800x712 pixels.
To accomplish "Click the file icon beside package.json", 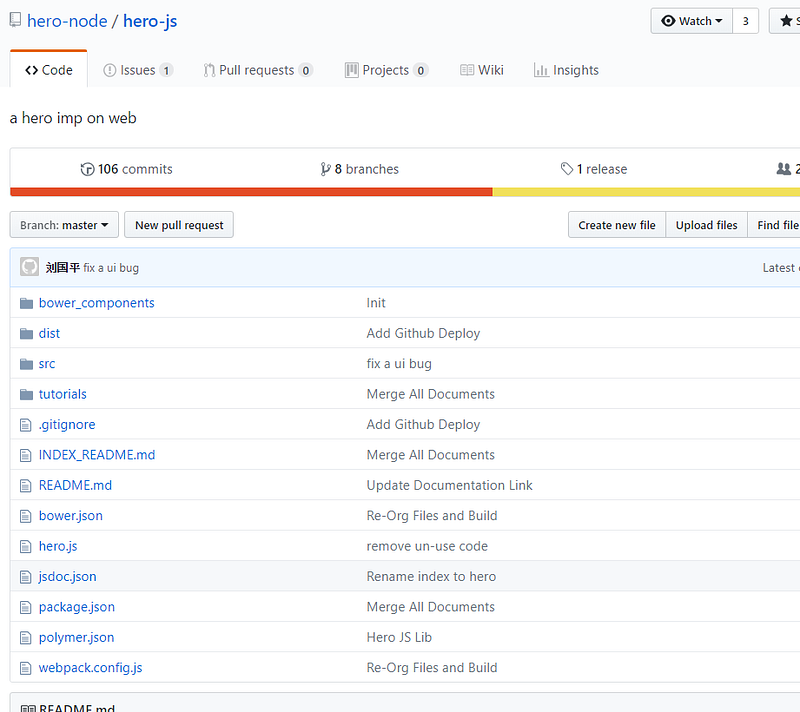I will coord(26,607).
